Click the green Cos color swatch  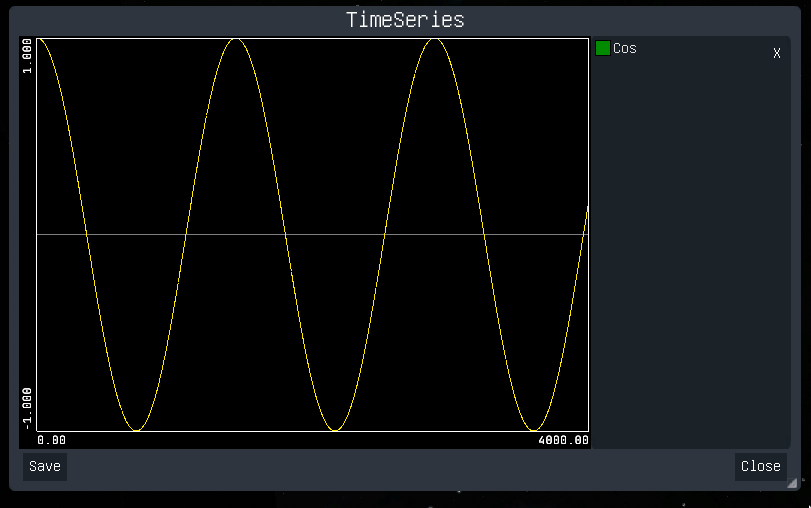point(603,48)
